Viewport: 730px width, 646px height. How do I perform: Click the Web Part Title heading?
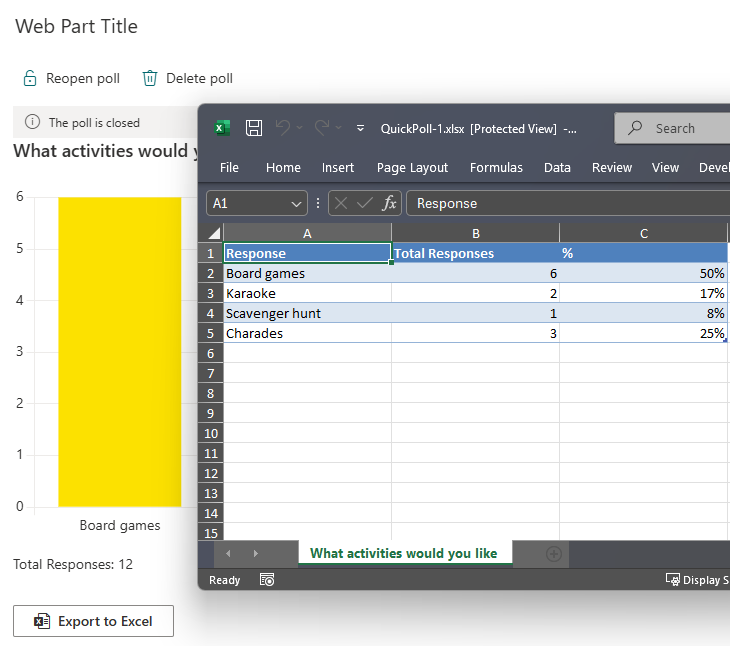click(76, 26)
